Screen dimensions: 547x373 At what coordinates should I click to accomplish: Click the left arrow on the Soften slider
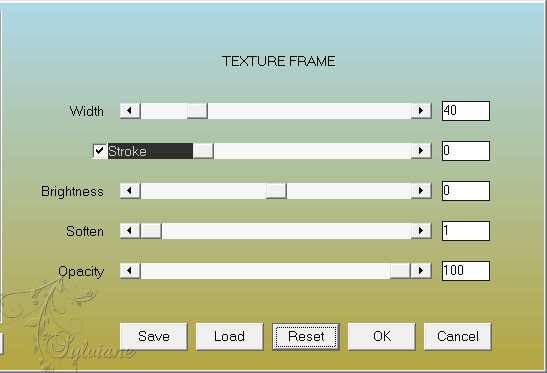point(130,231)
